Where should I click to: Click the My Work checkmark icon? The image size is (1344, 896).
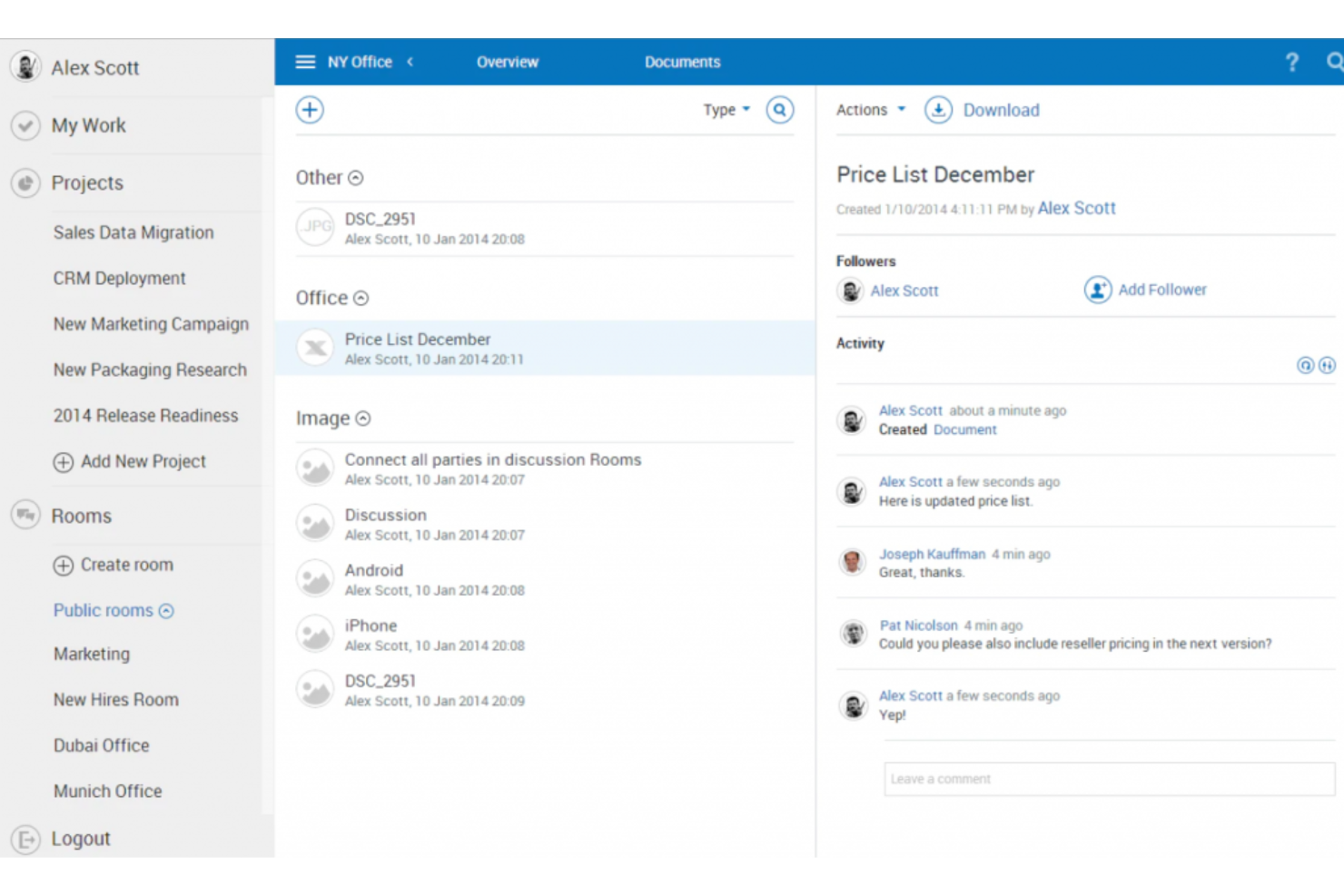[x=26, y=125]
